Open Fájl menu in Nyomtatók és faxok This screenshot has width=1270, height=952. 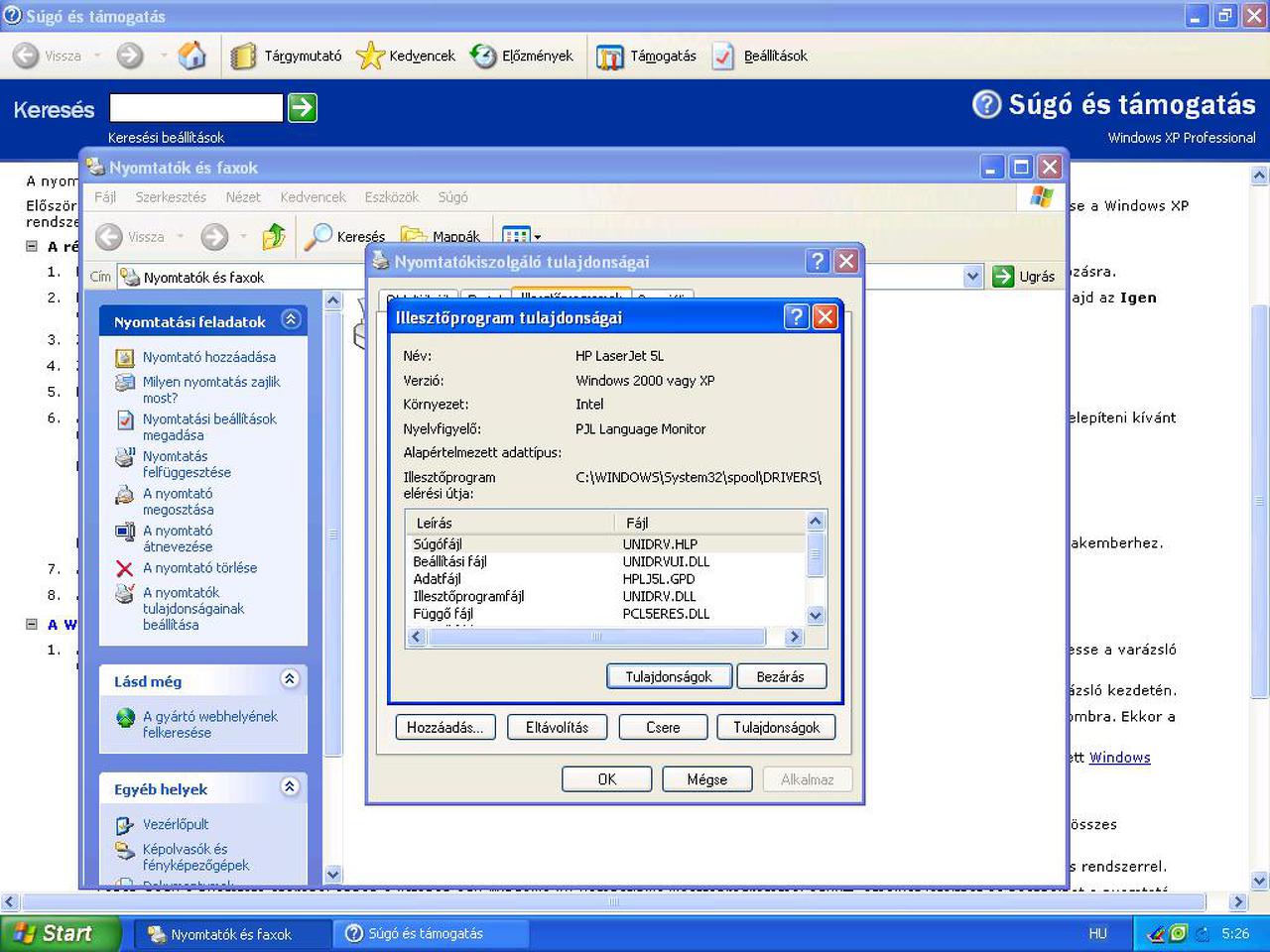105,197
